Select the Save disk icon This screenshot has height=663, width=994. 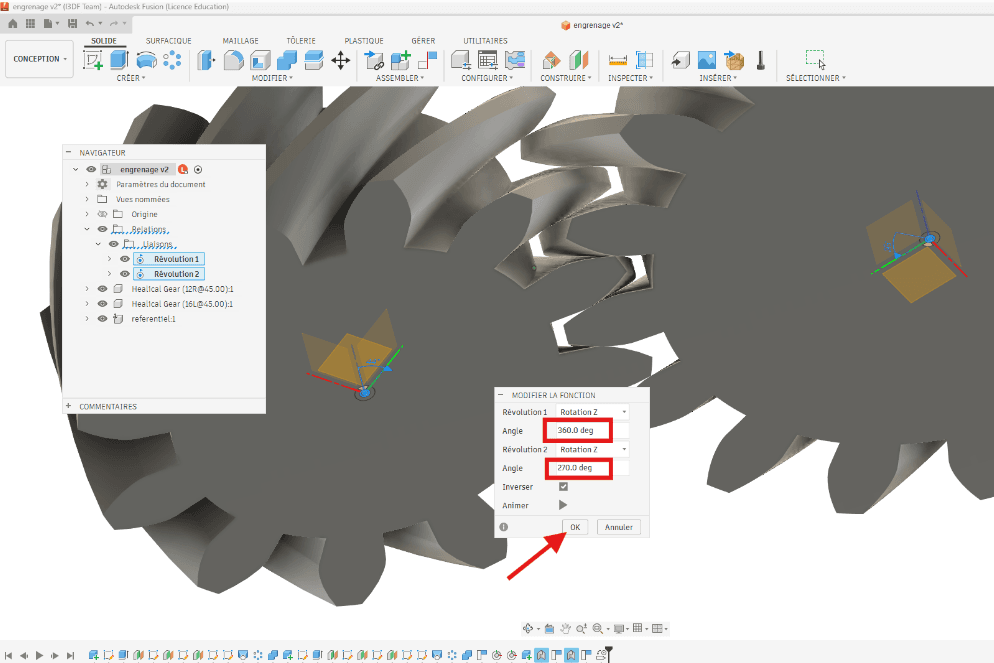coord(72,23)
